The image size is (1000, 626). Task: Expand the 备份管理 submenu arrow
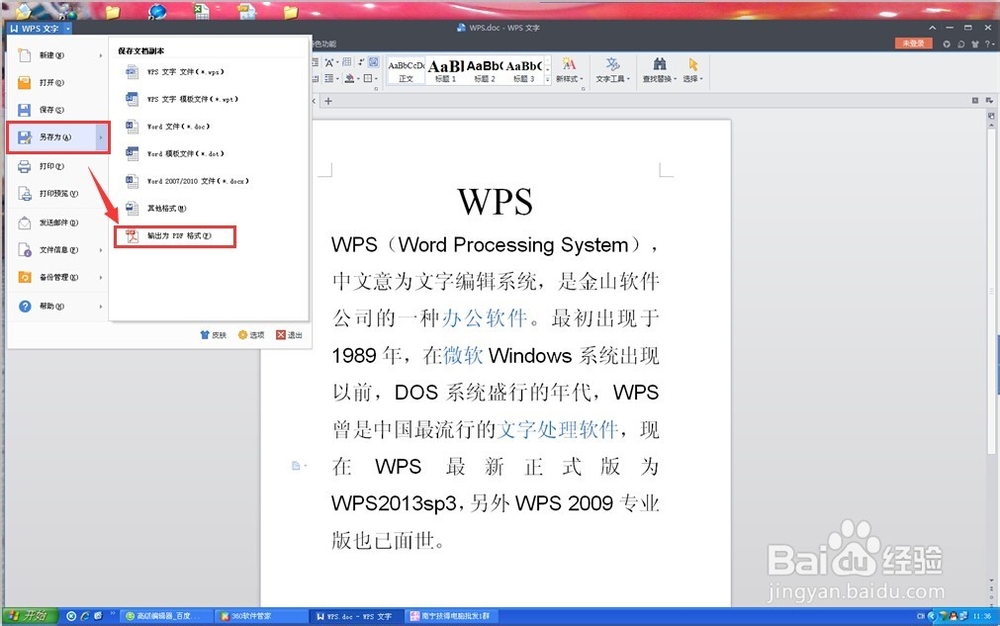pyautogui.click(x=101, y=278)
